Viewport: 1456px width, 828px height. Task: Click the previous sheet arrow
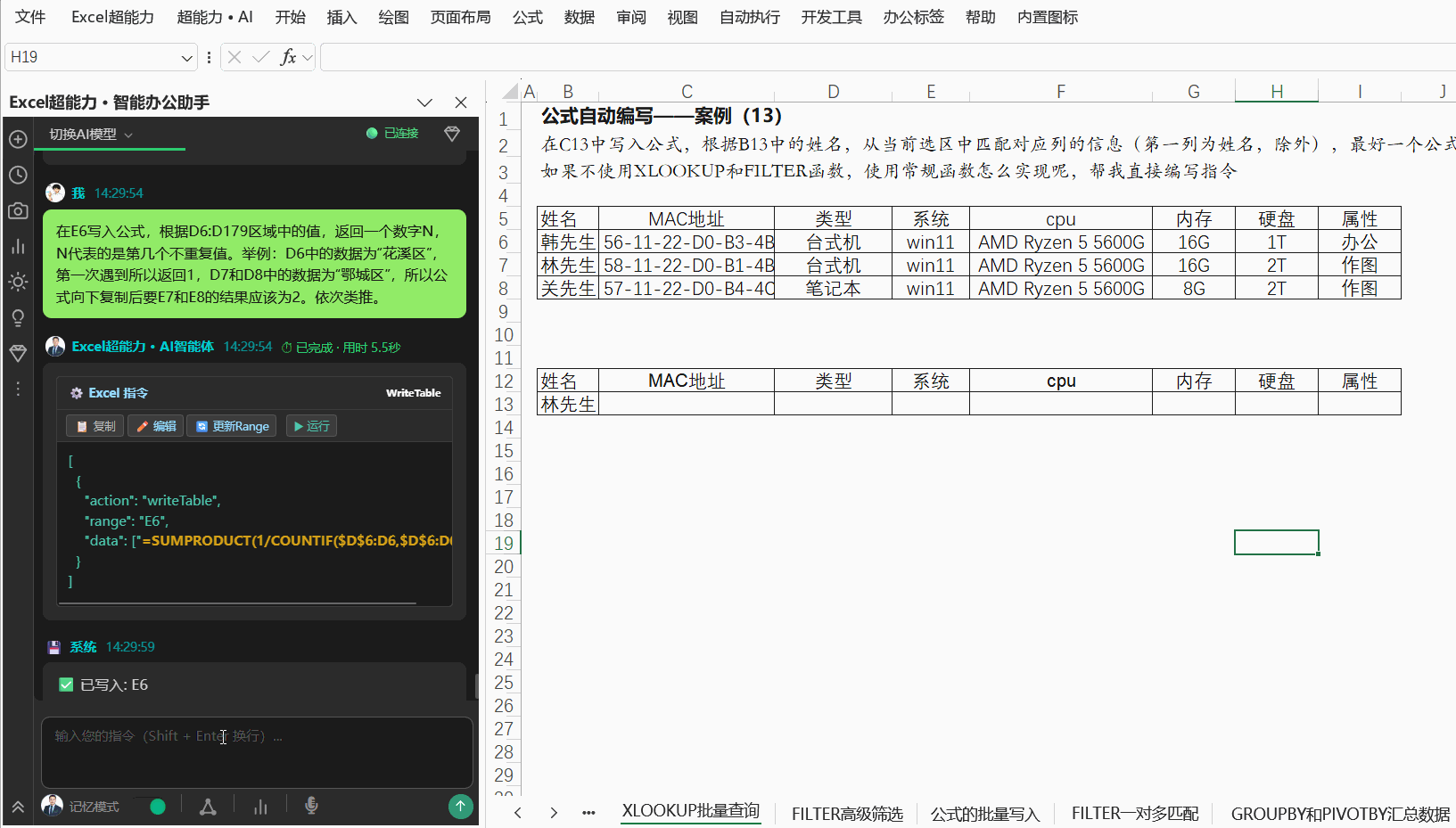pos(518,813)
